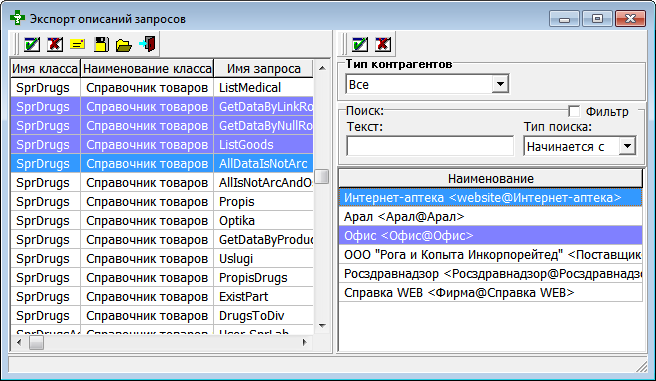Select the DrugsToDiv query row
This screenshot has width=656, height=381.
click(x=162, y=316)
